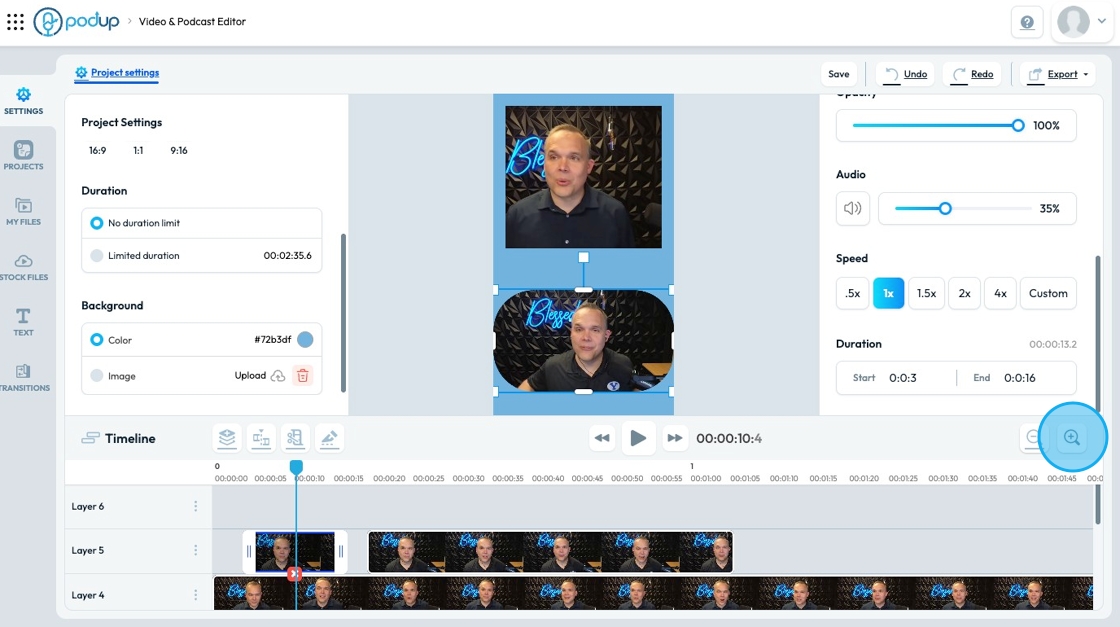Screen dimensions: 1120x627
Task: Fast forward the playback
Action: pos(674,438)
